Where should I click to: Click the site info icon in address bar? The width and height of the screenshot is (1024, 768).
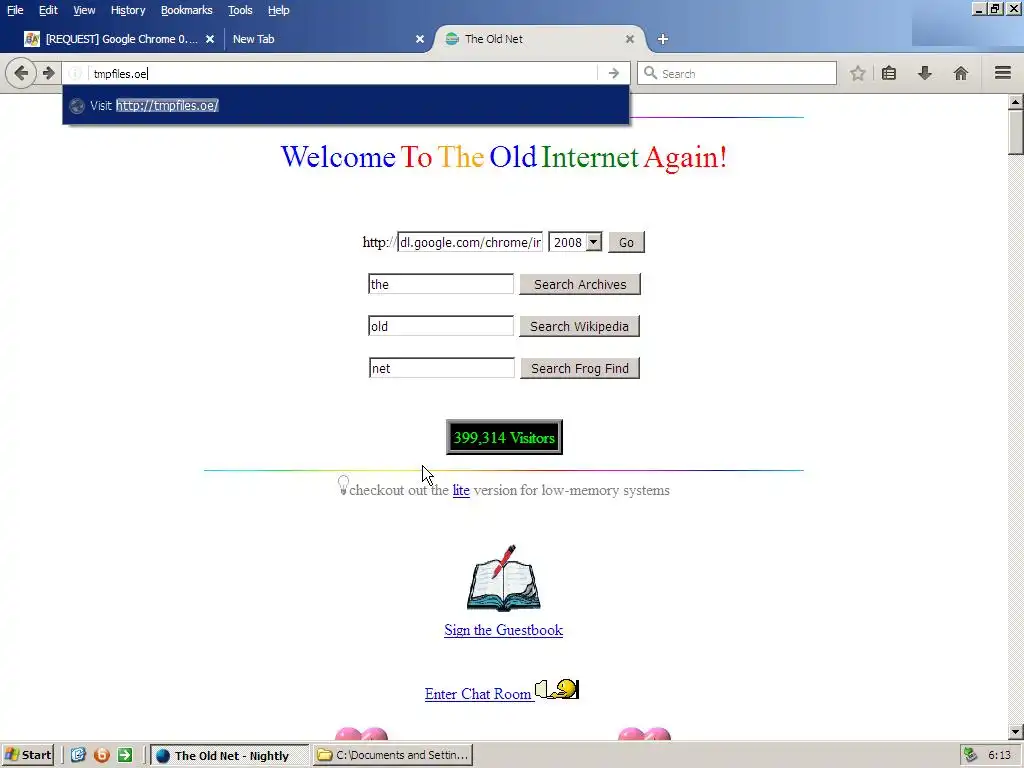[76, 73]
